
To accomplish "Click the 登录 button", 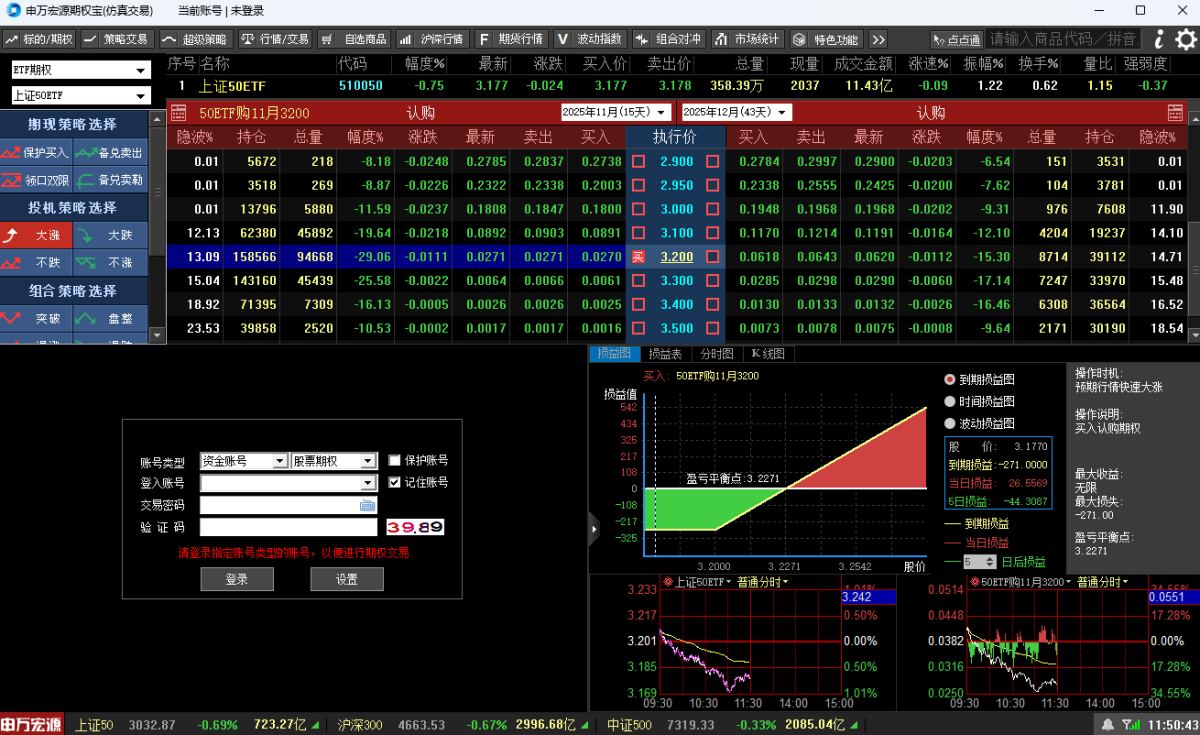I will [x=236, y=579].
